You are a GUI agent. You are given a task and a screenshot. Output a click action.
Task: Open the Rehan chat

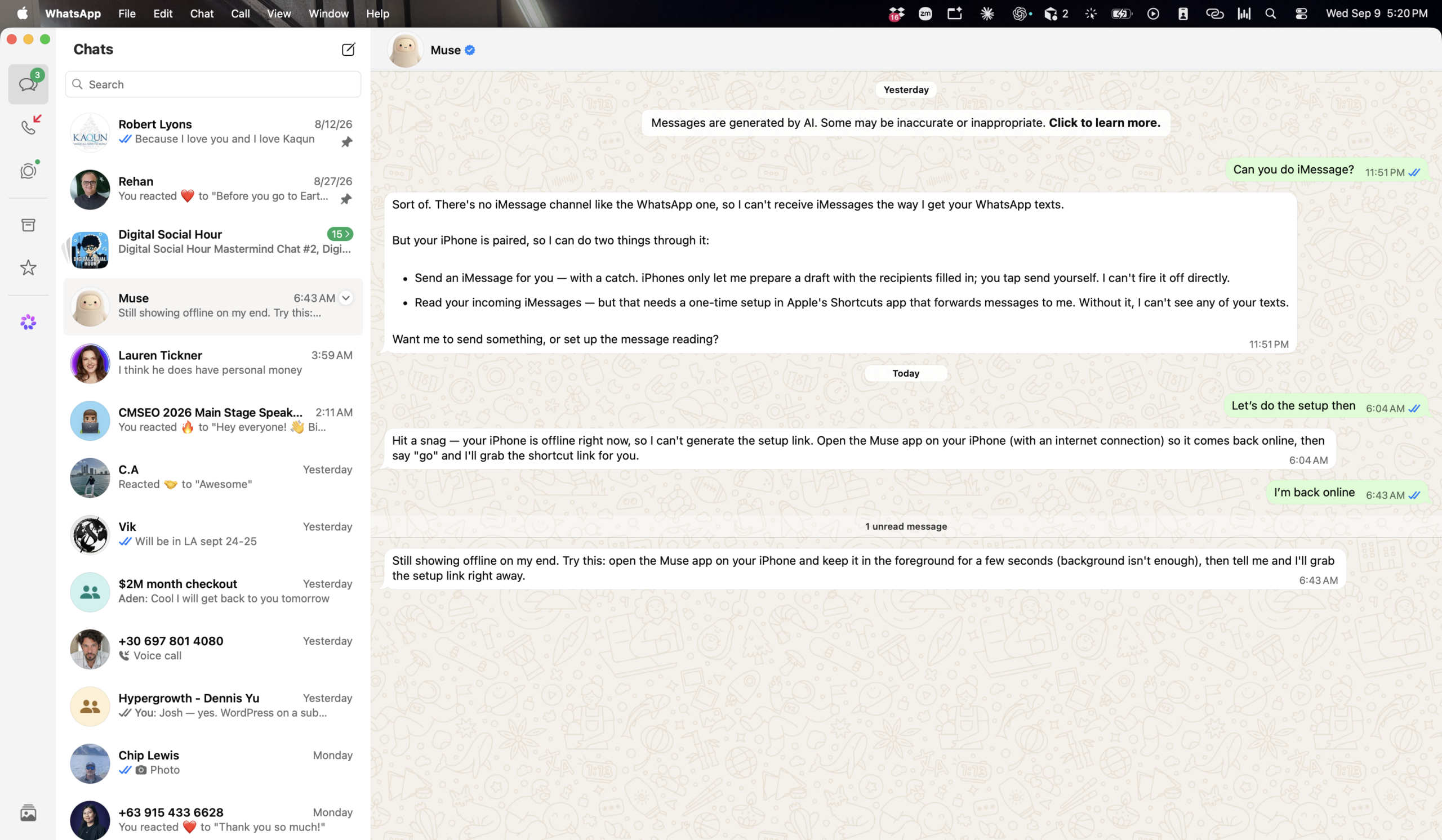coord(213,189)
